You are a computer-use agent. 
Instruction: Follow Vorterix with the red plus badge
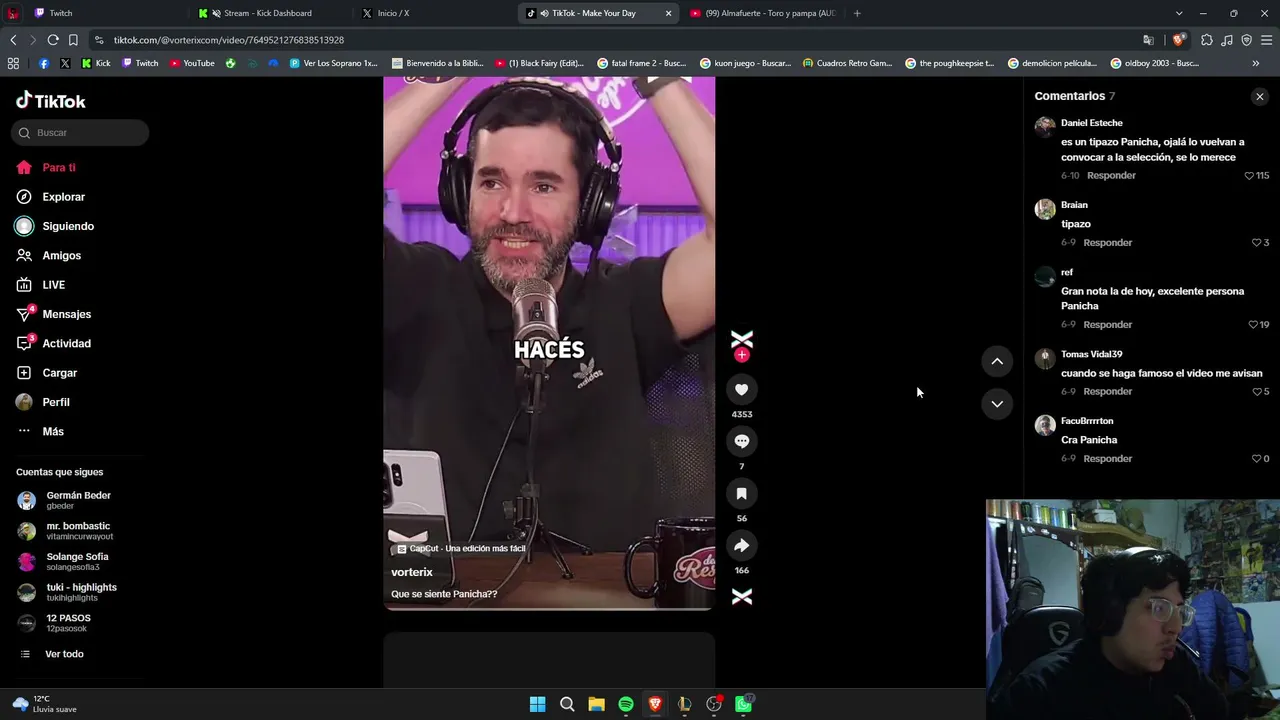(x=741, y=355)
